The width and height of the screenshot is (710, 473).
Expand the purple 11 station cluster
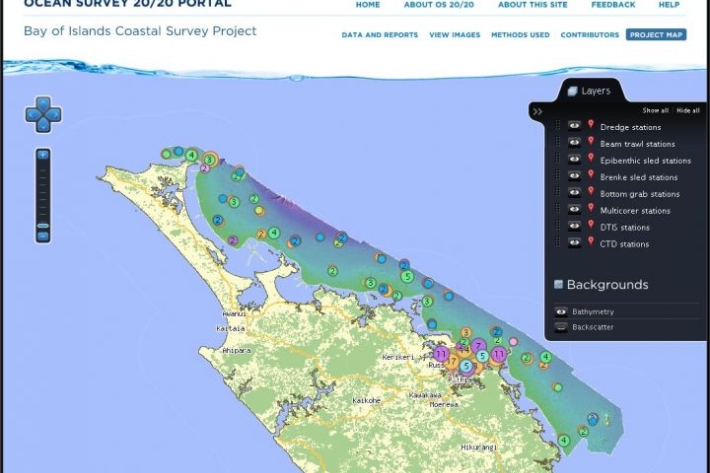(441, 354)
